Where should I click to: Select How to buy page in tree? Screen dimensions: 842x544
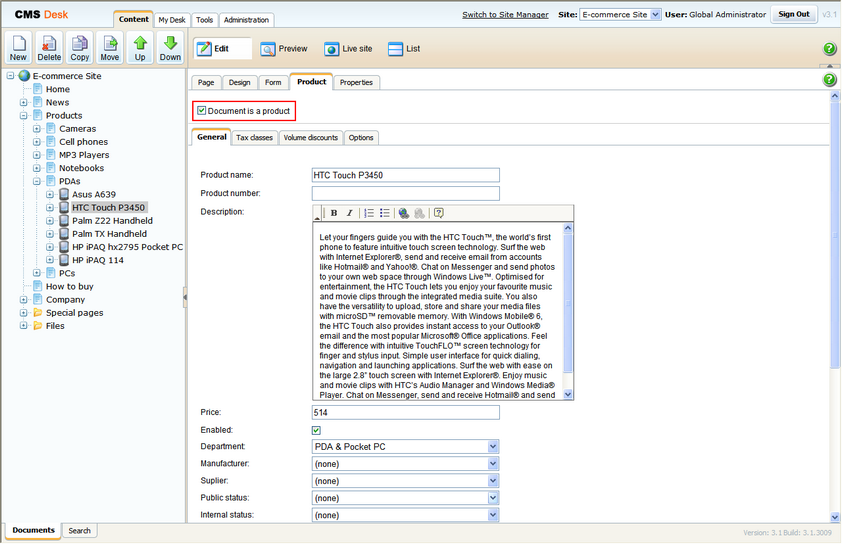(69, 286)
